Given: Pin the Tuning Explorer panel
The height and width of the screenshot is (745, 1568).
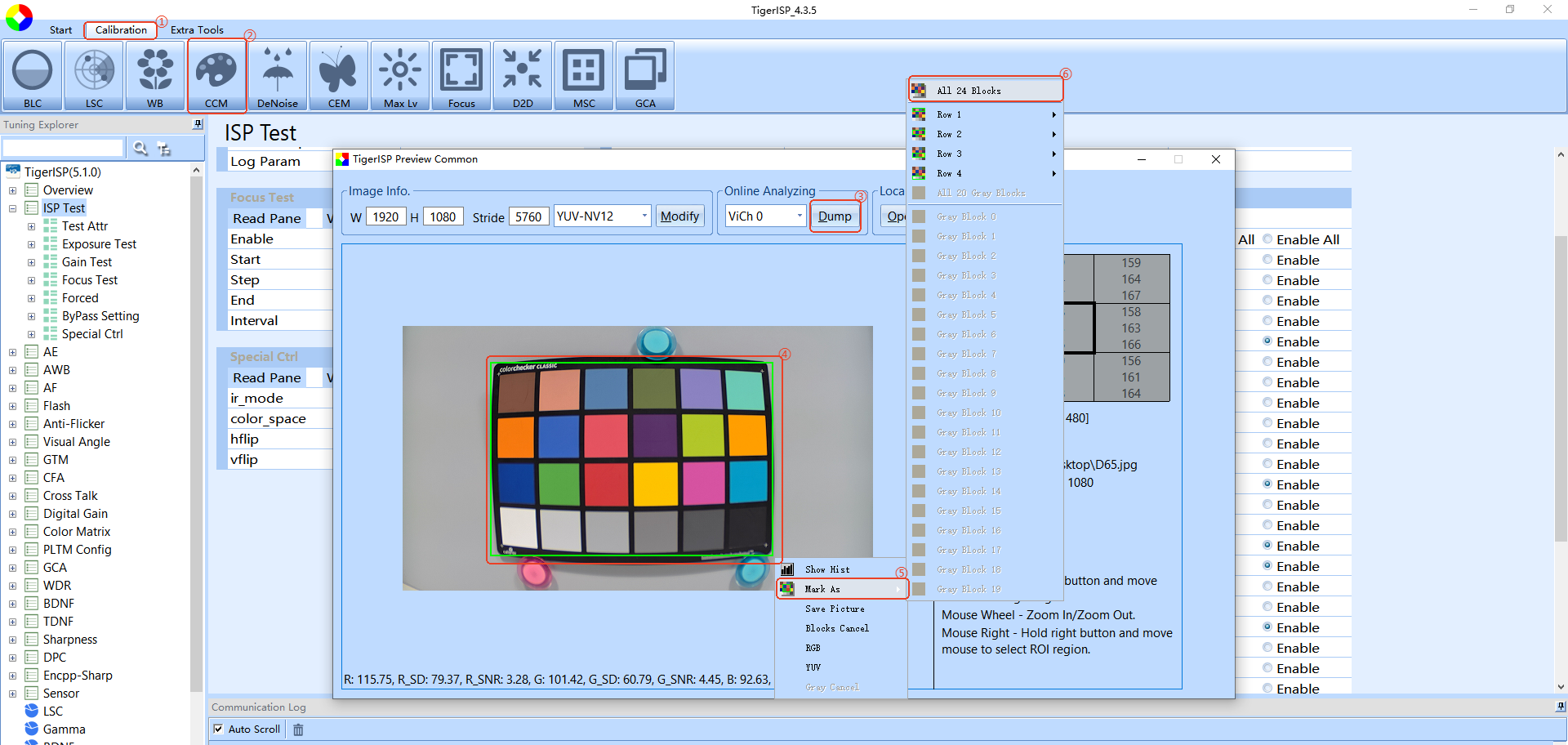Looking at the screenshot, I should (198, 124).
